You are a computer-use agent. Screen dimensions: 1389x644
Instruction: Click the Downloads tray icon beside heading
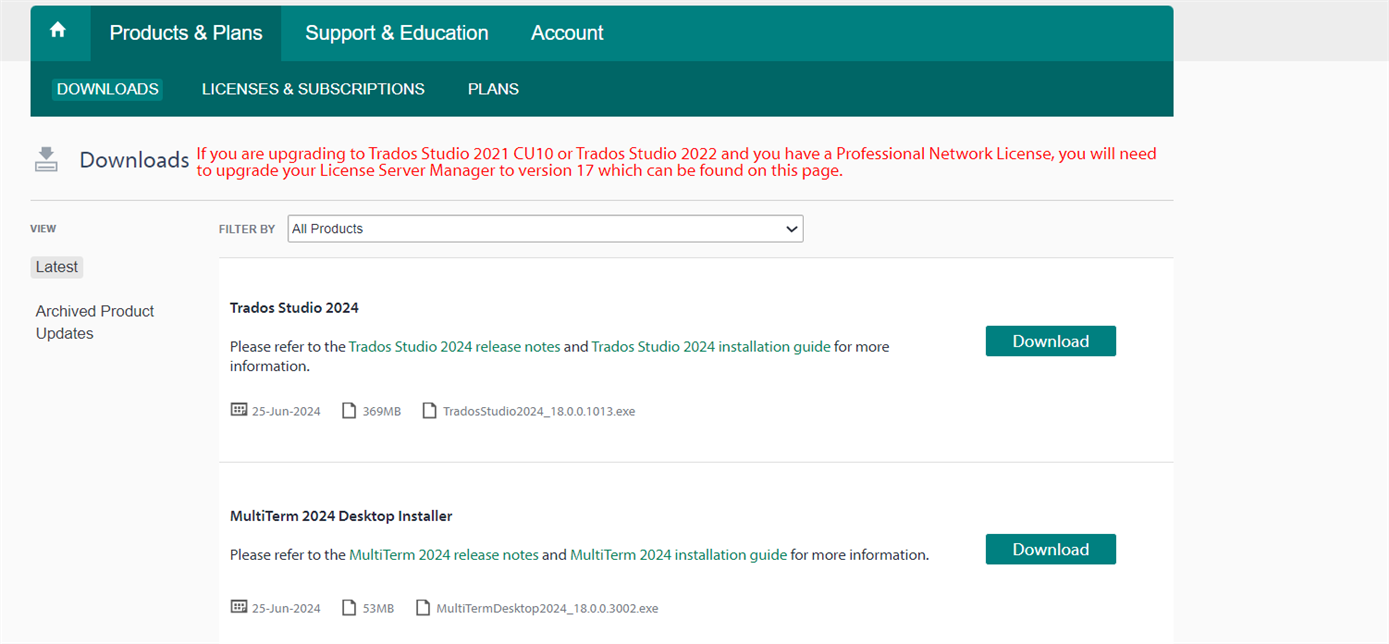click(x=46, y=159)
